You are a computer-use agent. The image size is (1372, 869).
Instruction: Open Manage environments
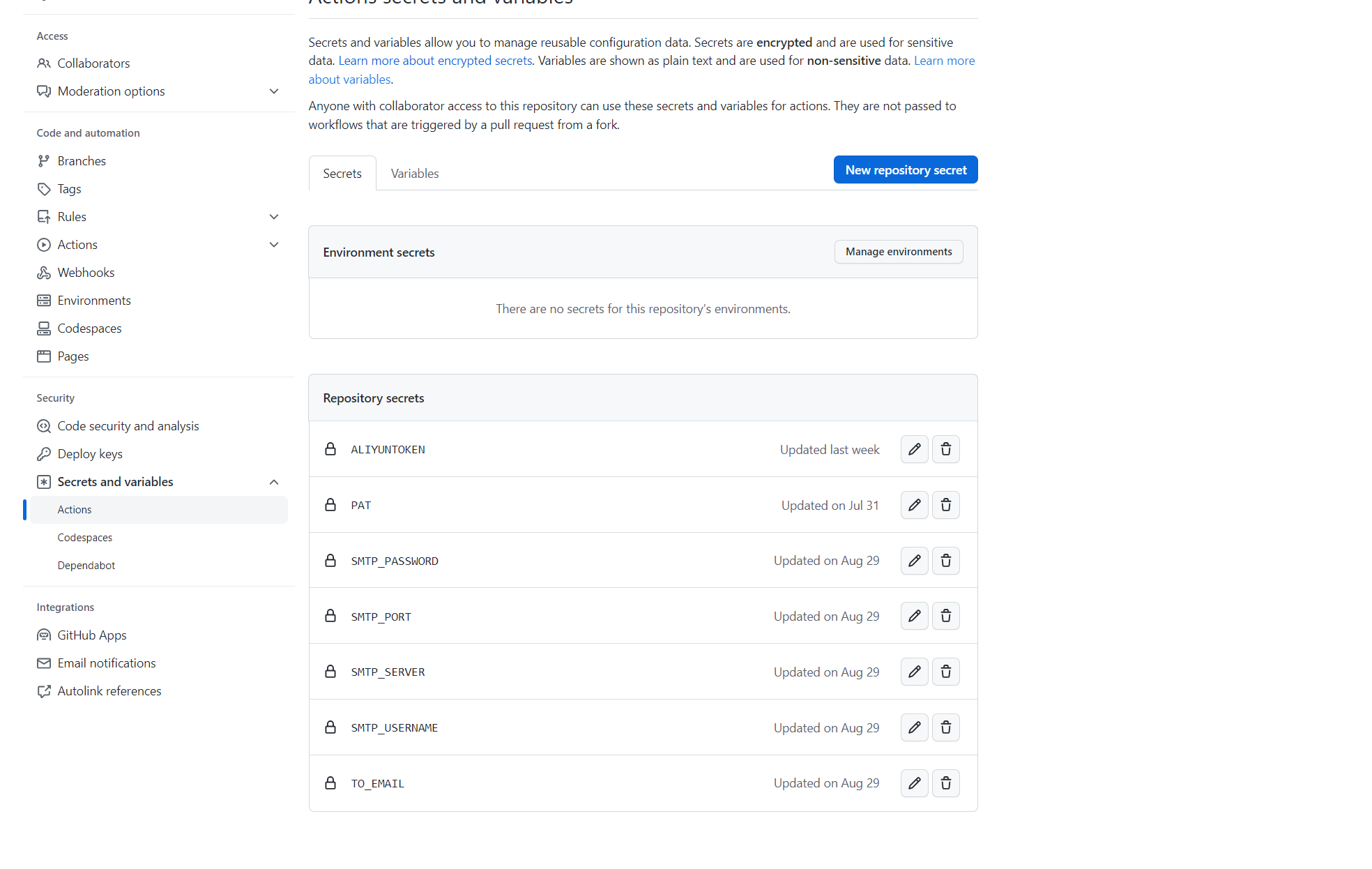(x=898, y=251)
